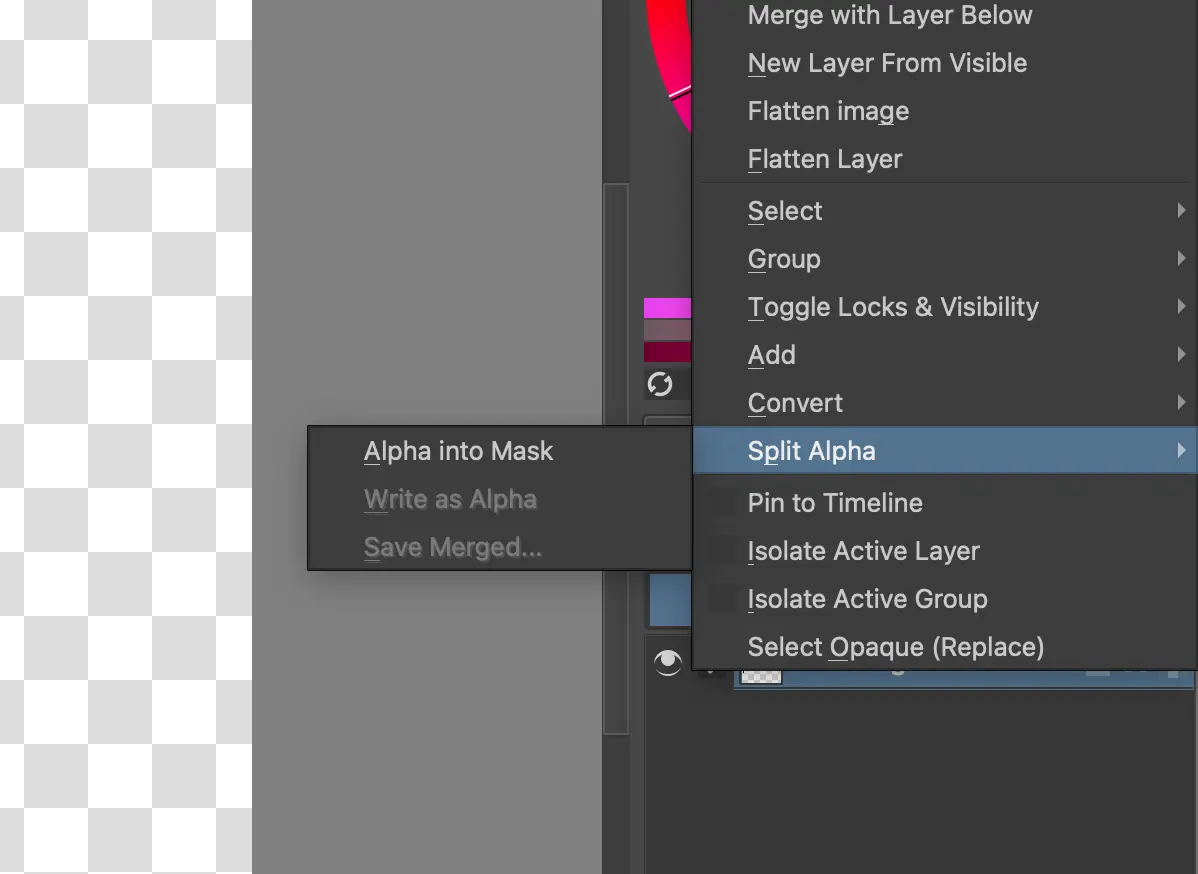The image size is (1198, 874).
Task: Open the Group submenu
Action: point(944,259)
